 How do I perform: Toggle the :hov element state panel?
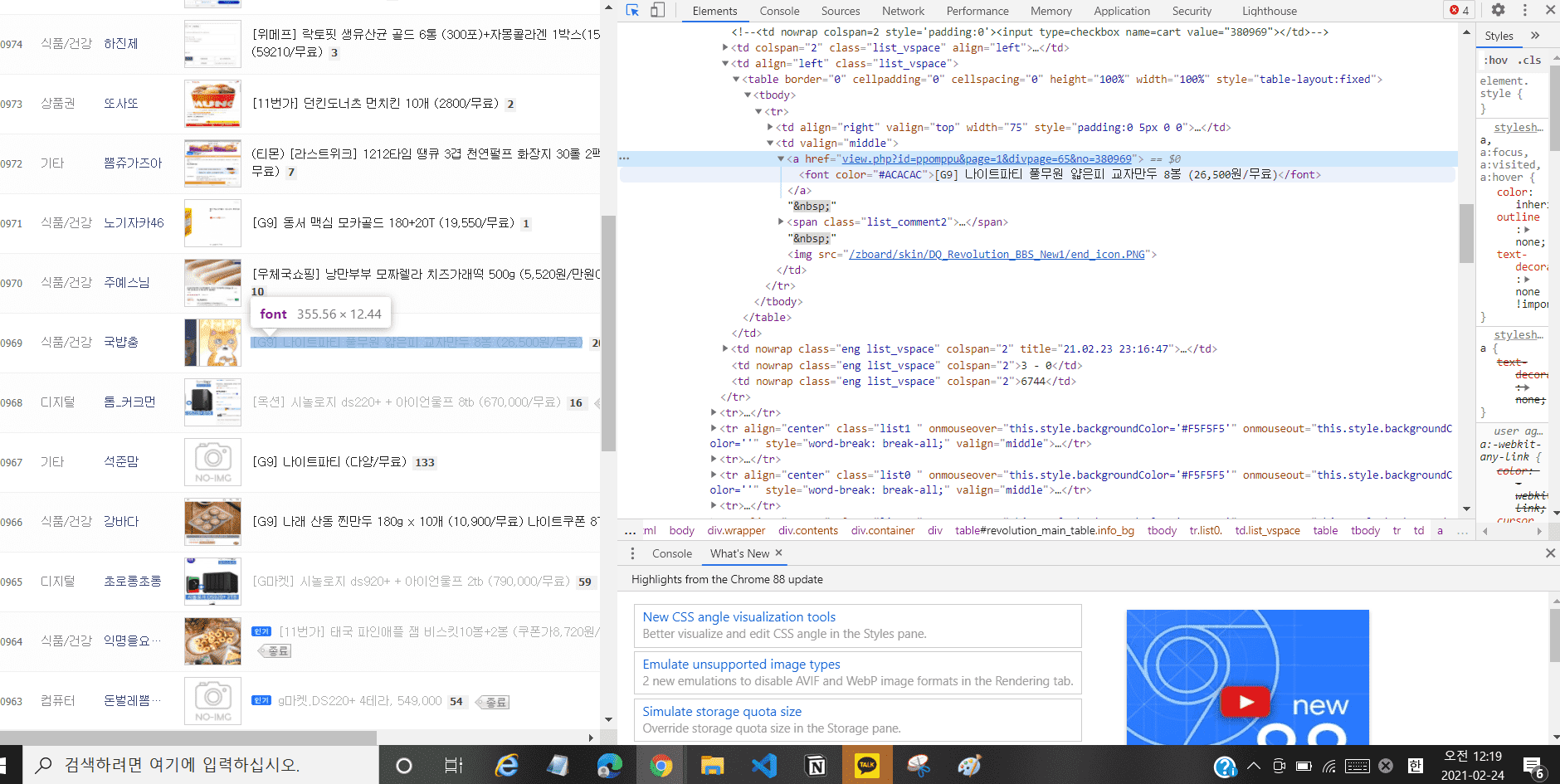(x=1496, y=60)
